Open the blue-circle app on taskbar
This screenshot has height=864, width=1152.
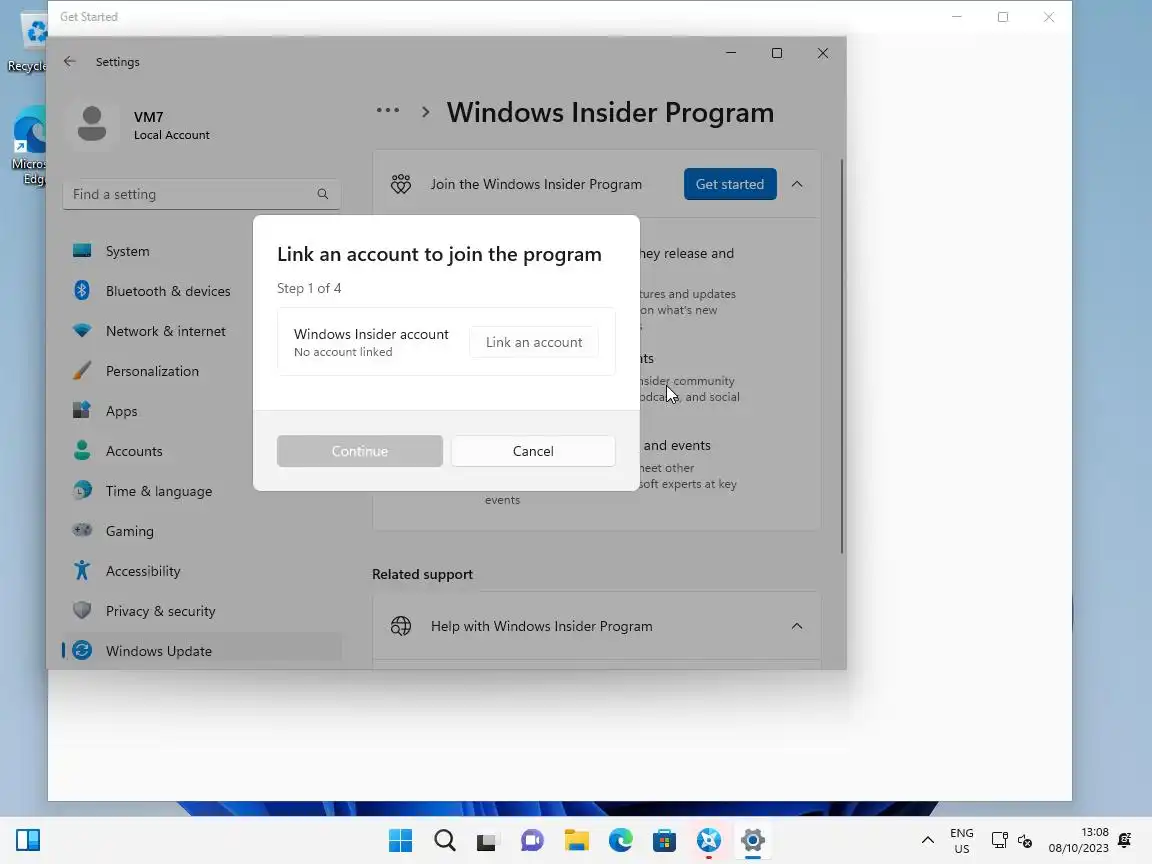pyautogui.click(x=708, y=840)
